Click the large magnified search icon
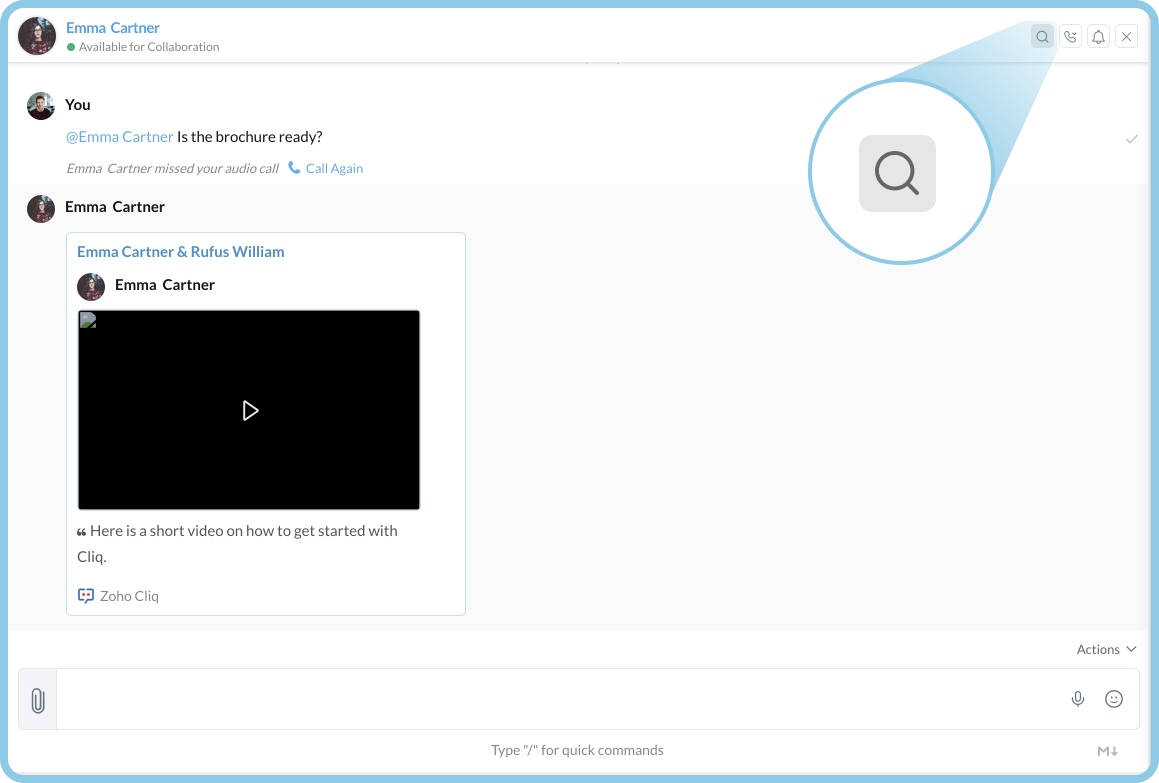 (x=897, y=174)
